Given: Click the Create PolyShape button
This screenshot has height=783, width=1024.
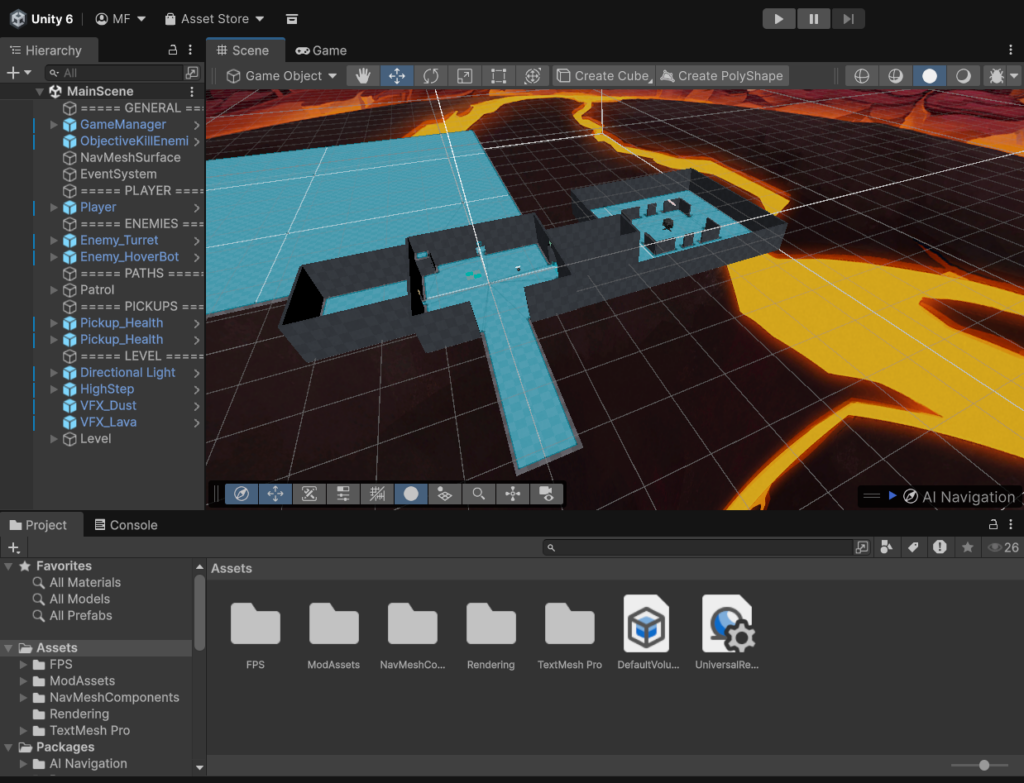Looking at the screenshot, I should (722, 76).
